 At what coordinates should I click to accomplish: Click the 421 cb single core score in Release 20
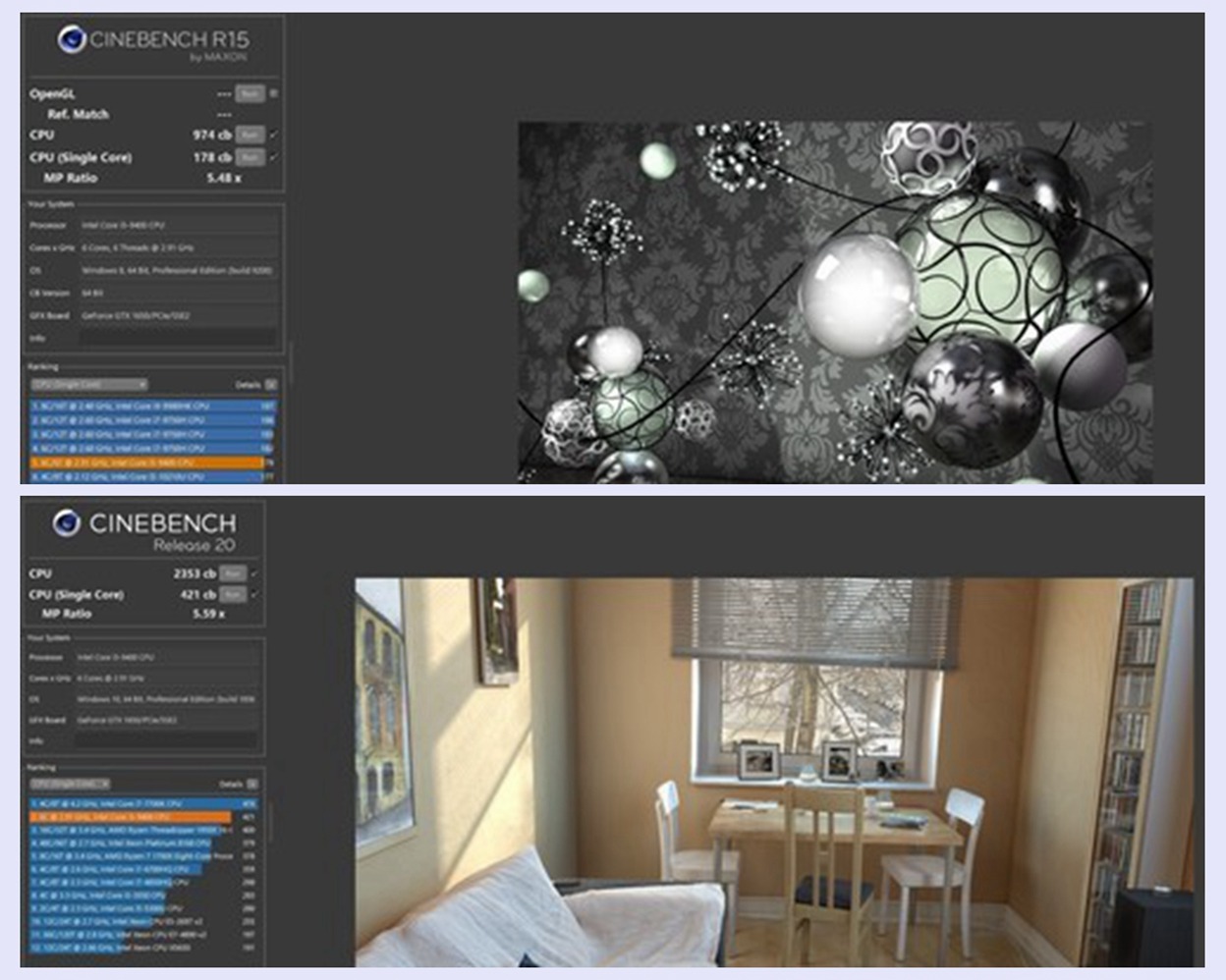[x=197, y=594]
